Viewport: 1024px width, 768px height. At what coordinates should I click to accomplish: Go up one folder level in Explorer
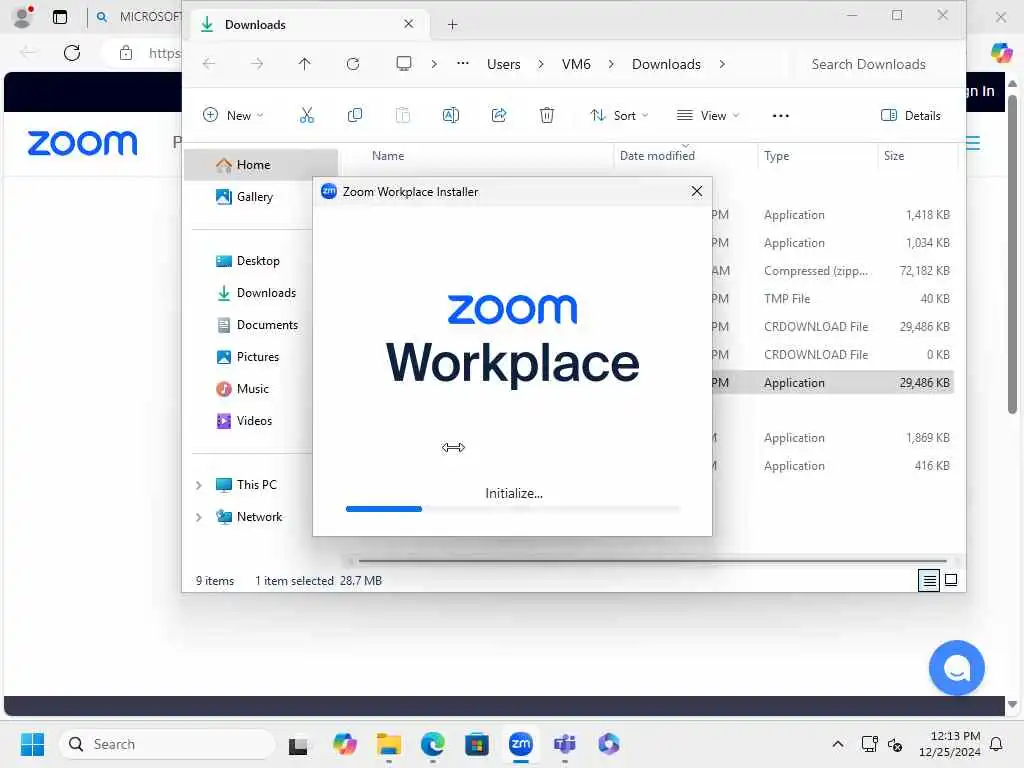click(x=304, y=63)
